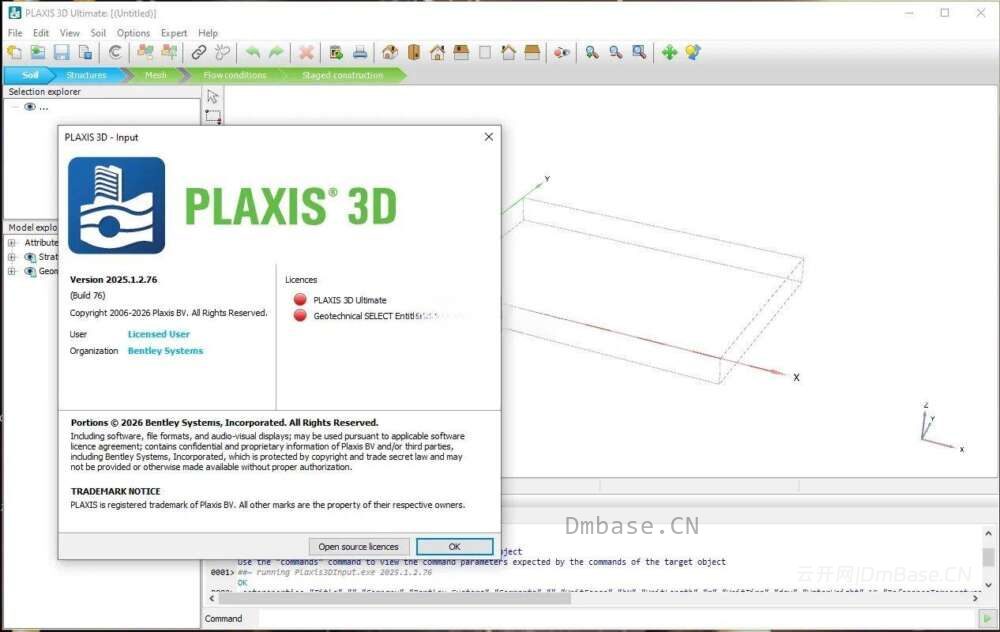Click the PLAXIS 3D Ultimate licence entry
1000x632 pixels.
(x=349, y=300)
